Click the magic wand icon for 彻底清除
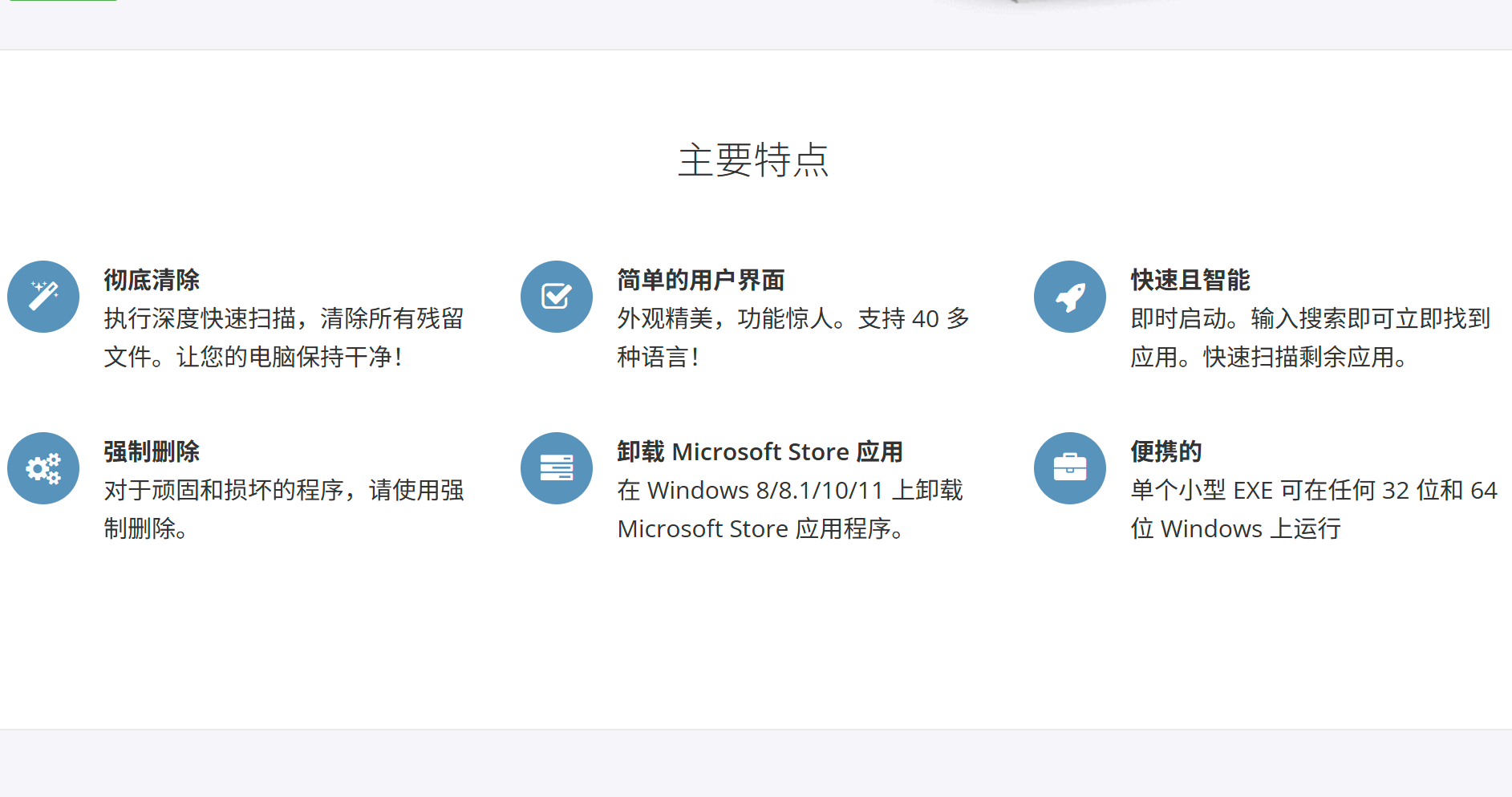The image size is (1512, 797). click(43, 297)
